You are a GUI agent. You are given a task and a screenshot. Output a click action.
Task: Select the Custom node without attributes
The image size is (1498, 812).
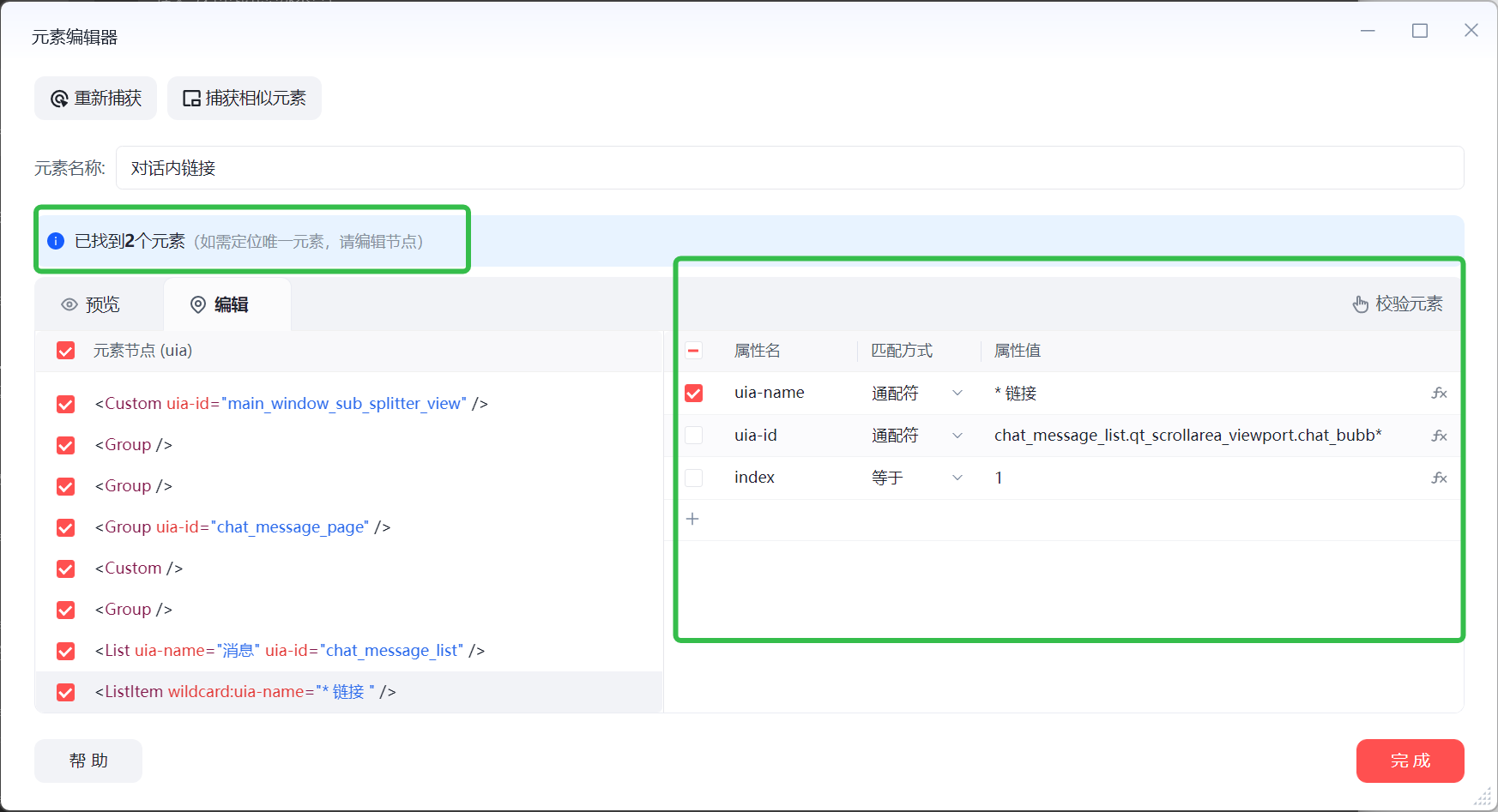139,568
